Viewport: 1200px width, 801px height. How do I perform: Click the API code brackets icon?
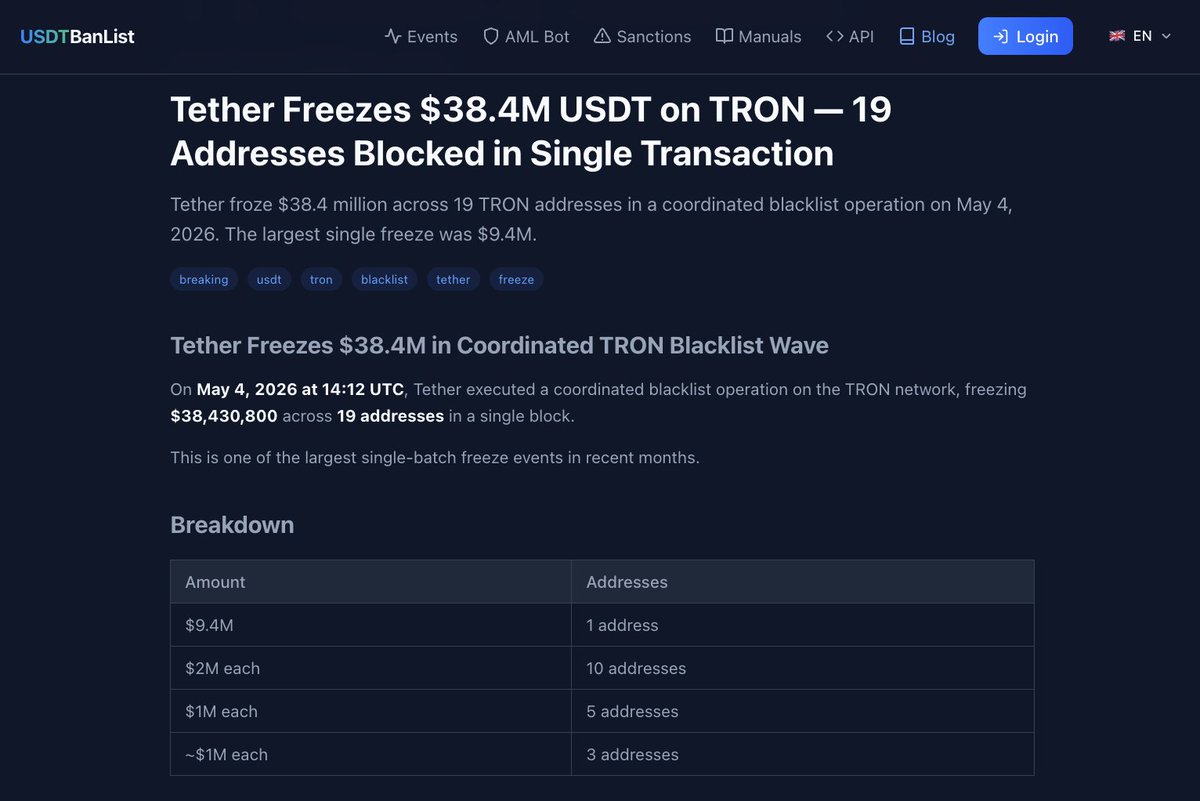[835, 36]
